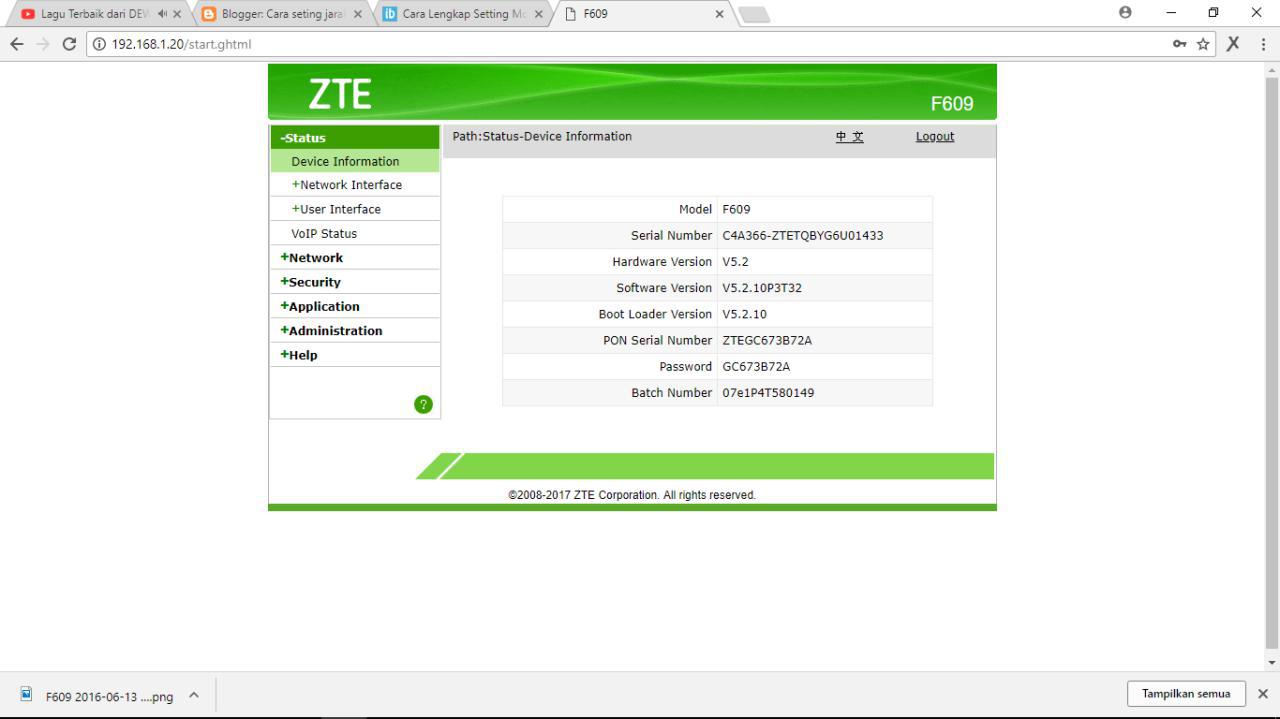
Task: Click the browser back arrow
Action: pos(17,44)
